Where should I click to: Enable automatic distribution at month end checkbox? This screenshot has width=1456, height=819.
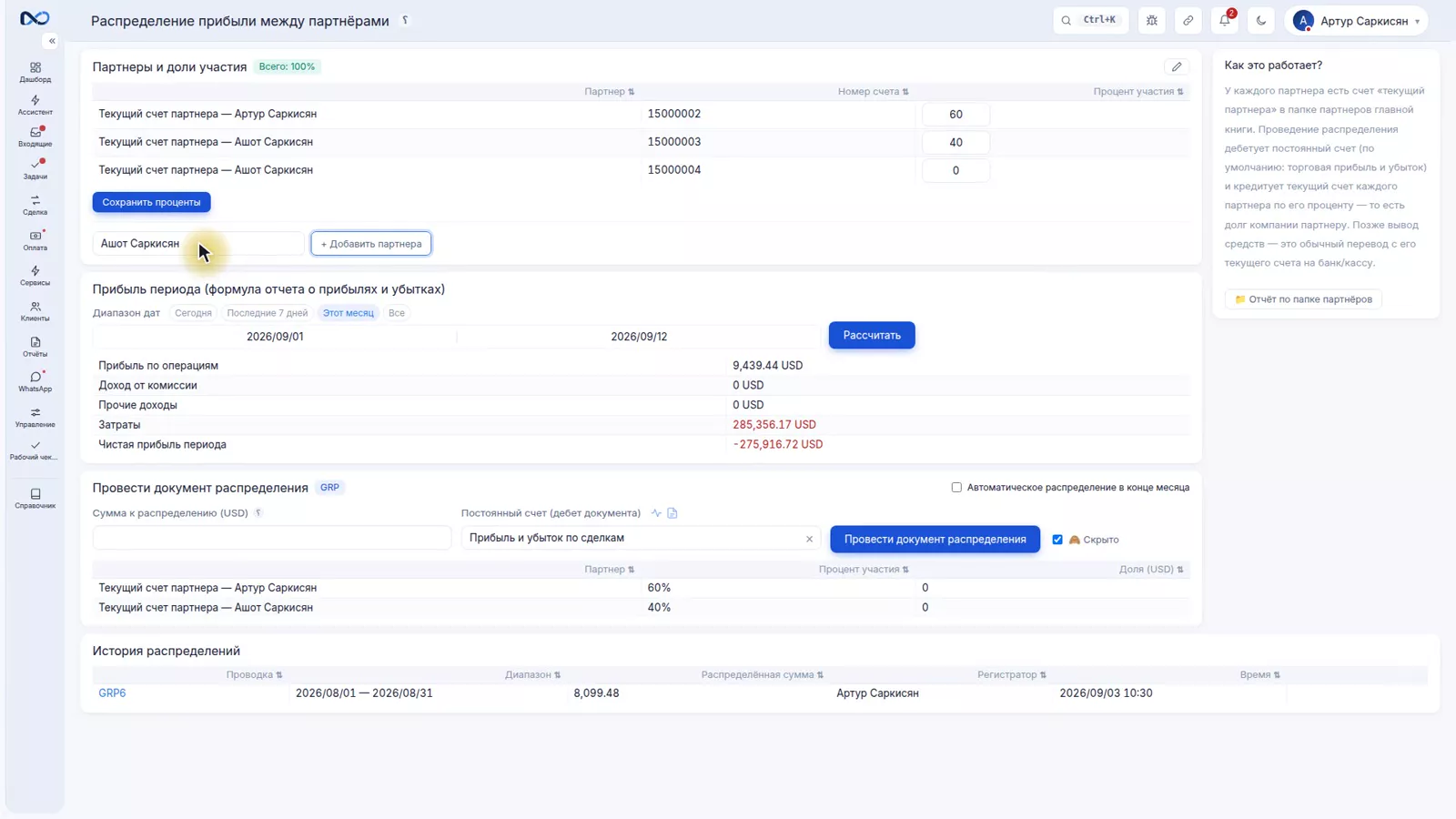coord(956,488)
